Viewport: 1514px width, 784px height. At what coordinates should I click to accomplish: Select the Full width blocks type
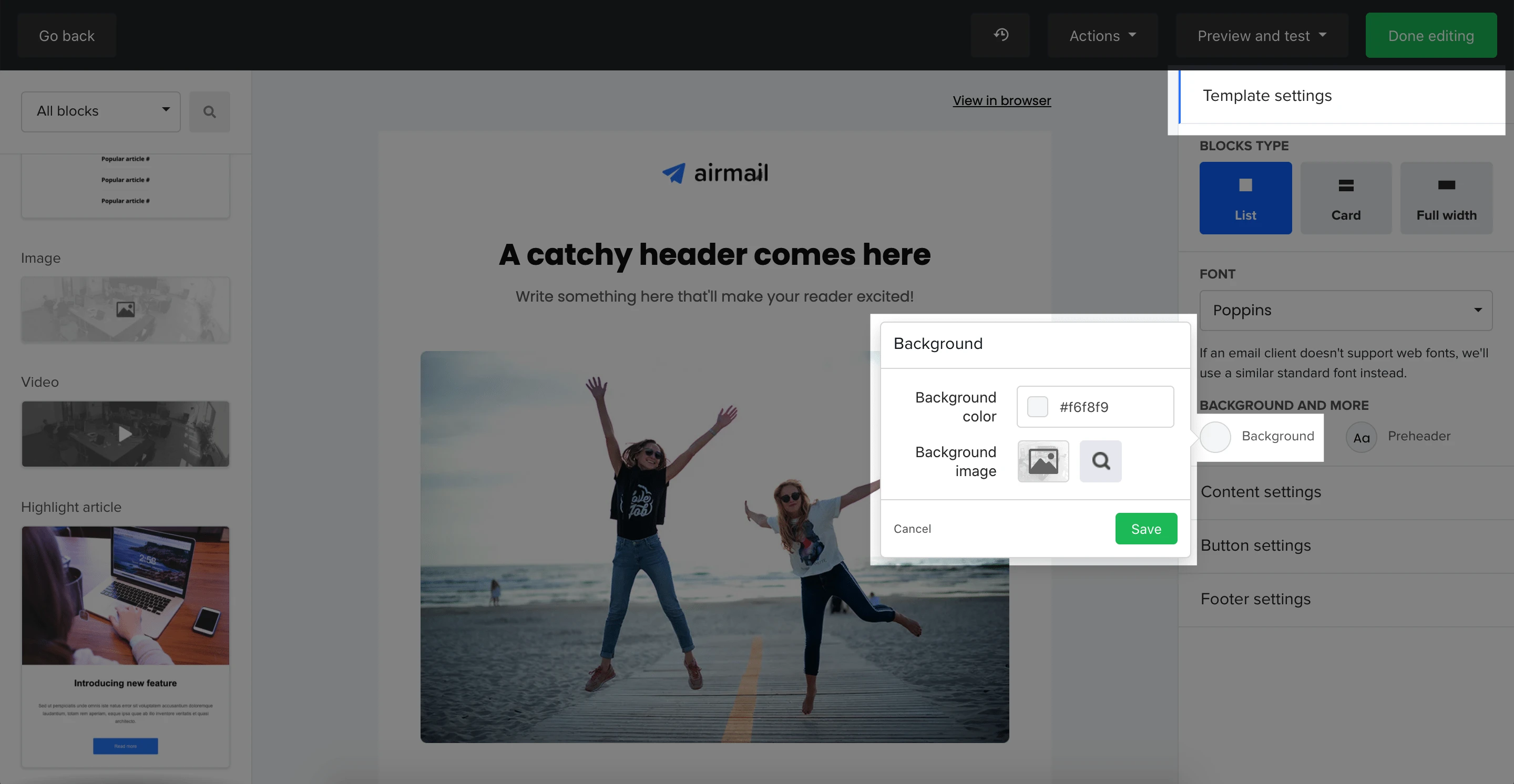(x=1446, y=198)
